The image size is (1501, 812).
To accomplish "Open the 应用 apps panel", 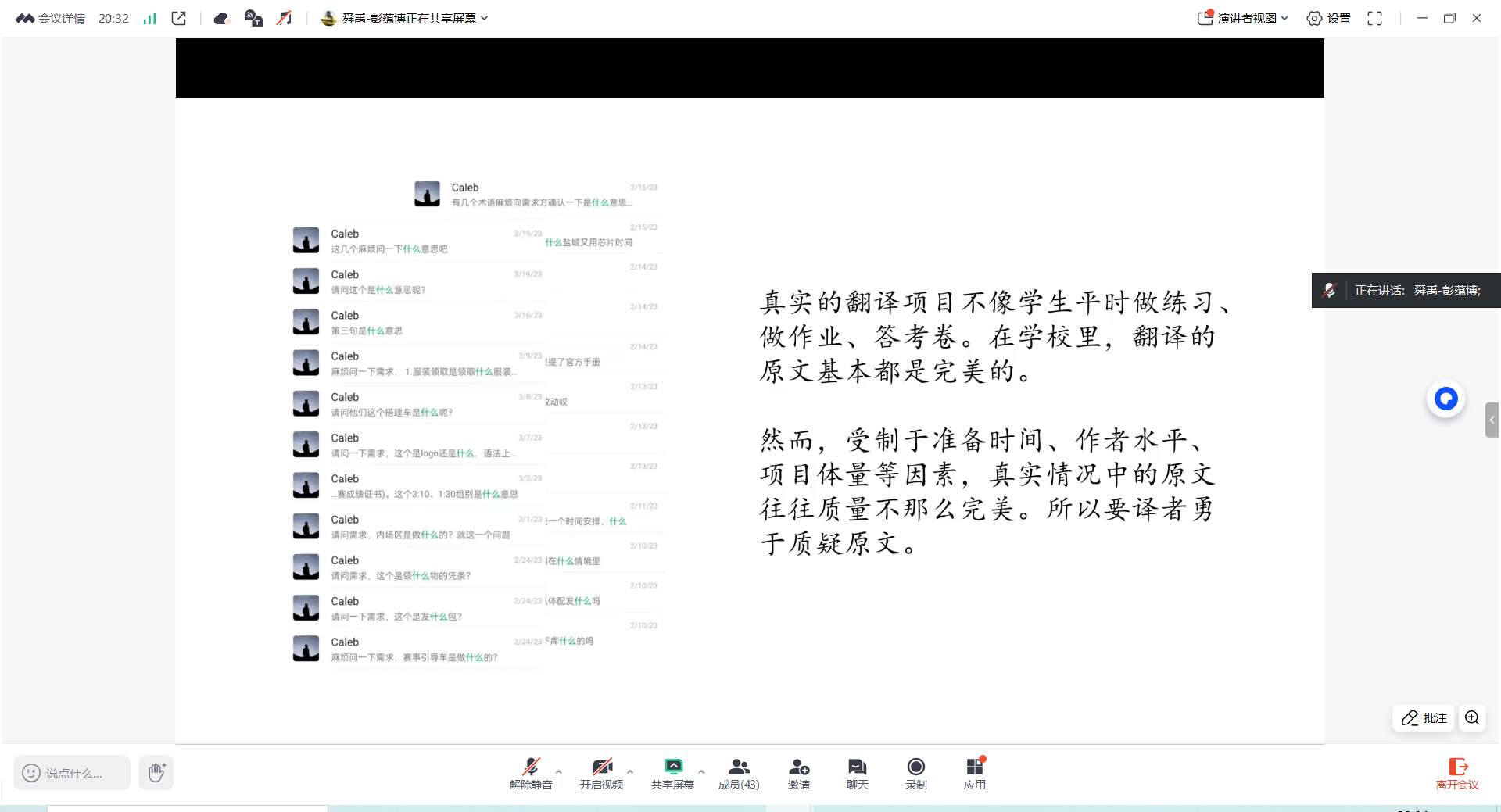I will tap(974, 772).
